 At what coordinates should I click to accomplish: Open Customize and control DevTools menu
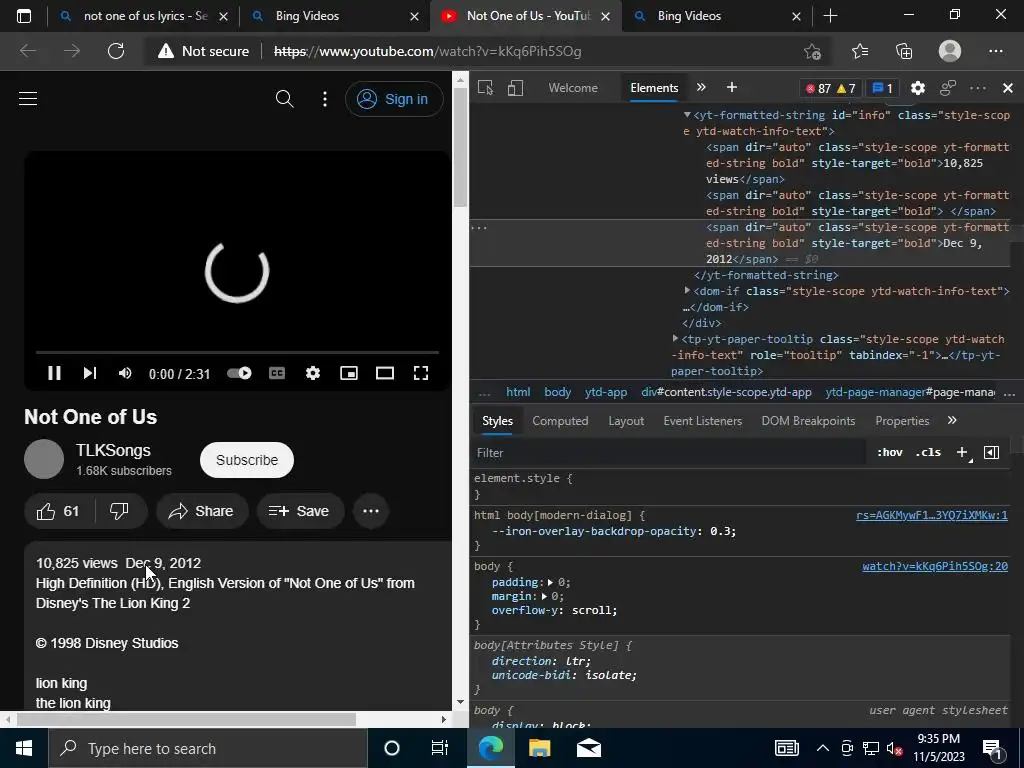tap(978, 88)
